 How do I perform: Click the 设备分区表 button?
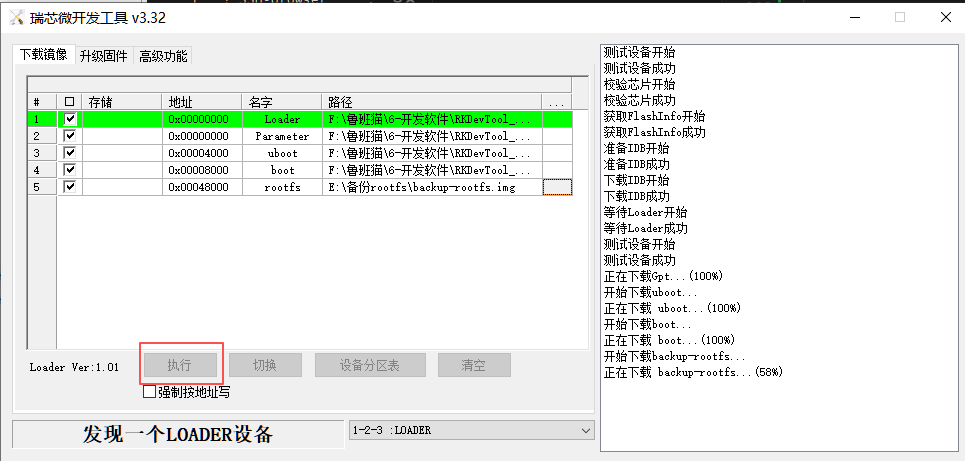point(370,365)
